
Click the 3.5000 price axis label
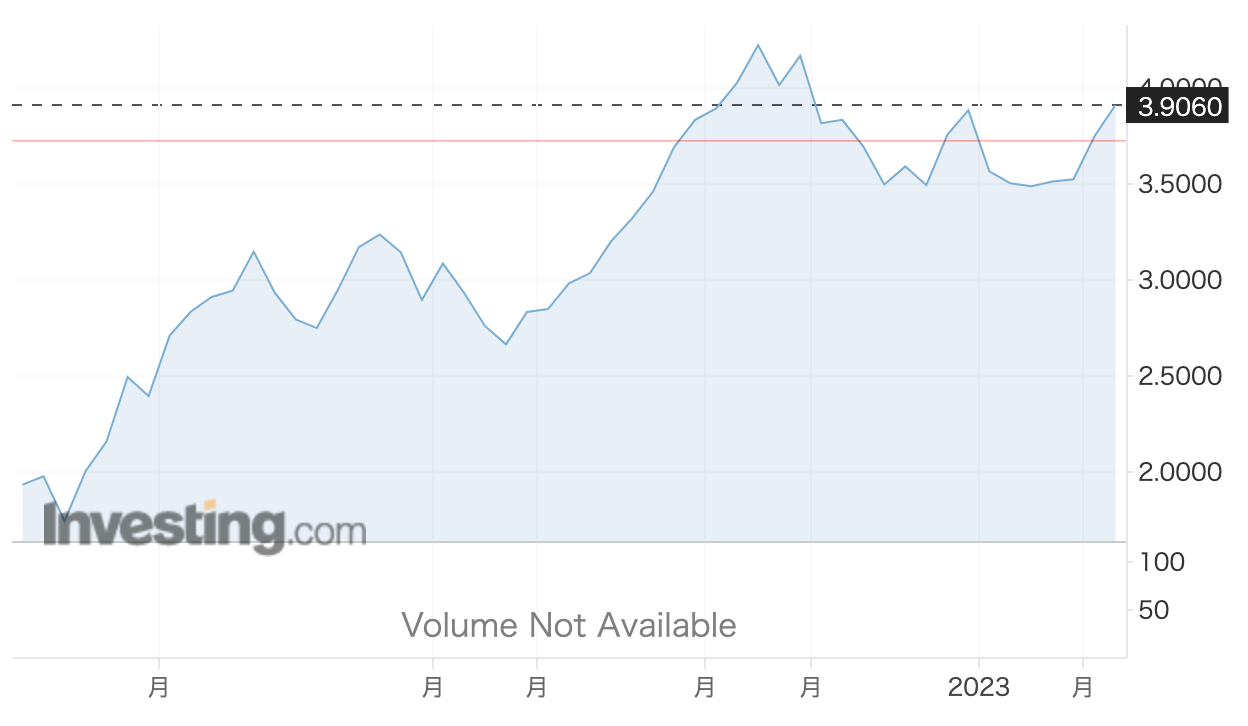[x=1180, y=185]
